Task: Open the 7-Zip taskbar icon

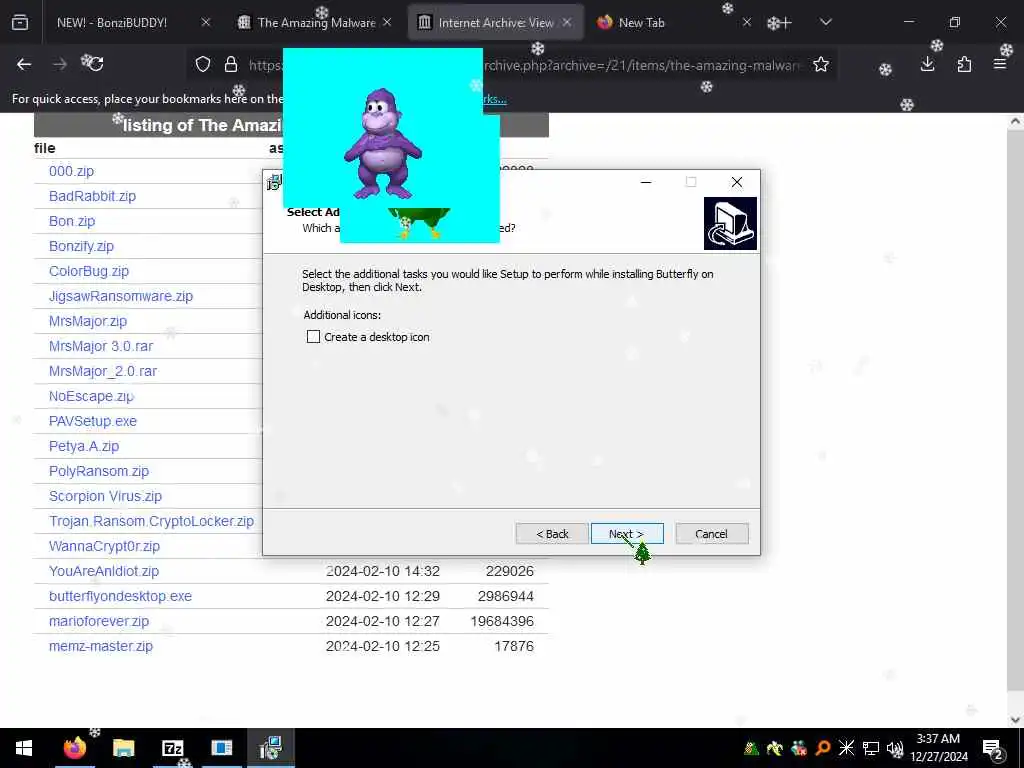Action: [172, 748]
